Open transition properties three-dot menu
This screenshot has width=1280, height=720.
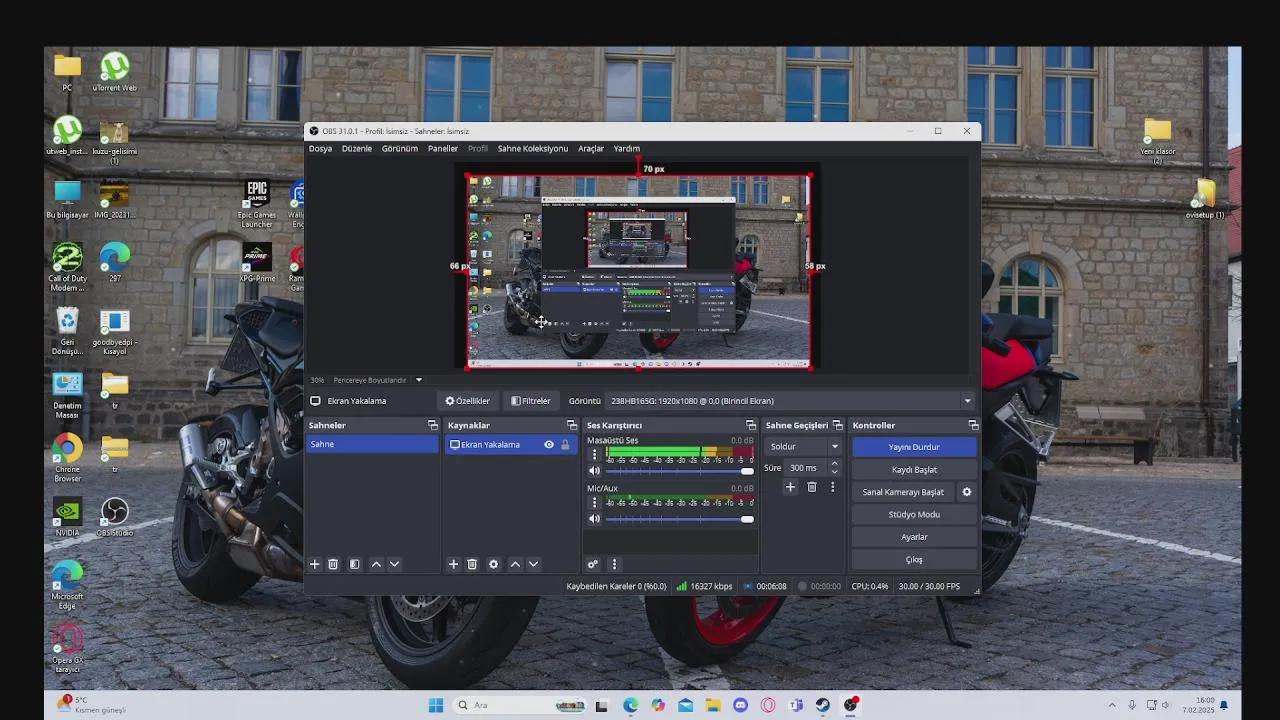832,487
